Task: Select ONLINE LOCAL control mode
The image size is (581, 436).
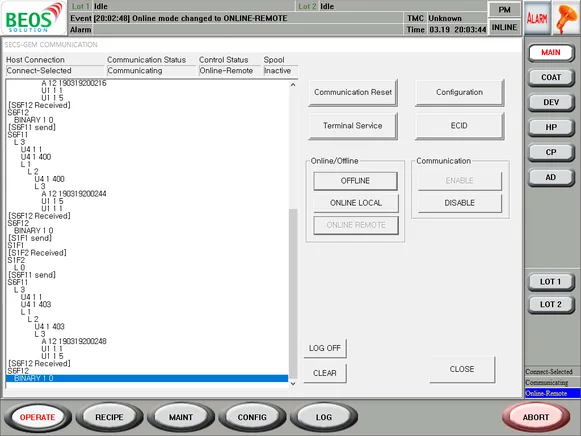Action: [x=356, y=203]
